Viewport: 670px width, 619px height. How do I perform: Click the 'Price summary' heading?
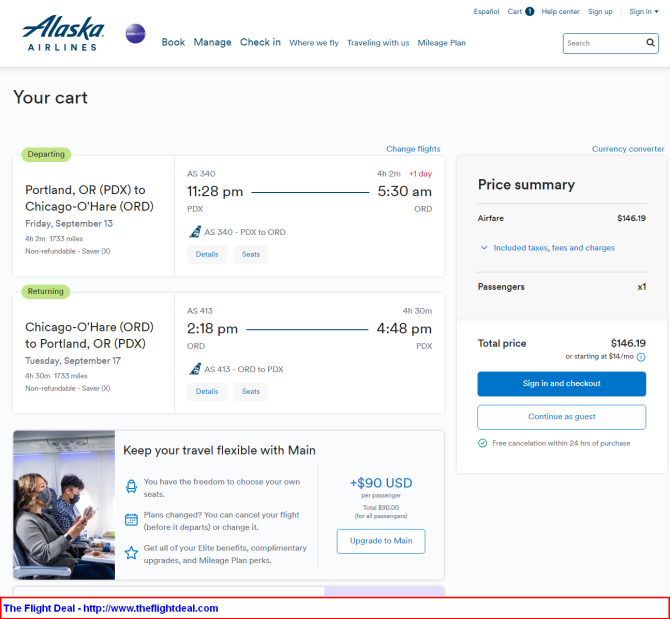pos(526,185)
